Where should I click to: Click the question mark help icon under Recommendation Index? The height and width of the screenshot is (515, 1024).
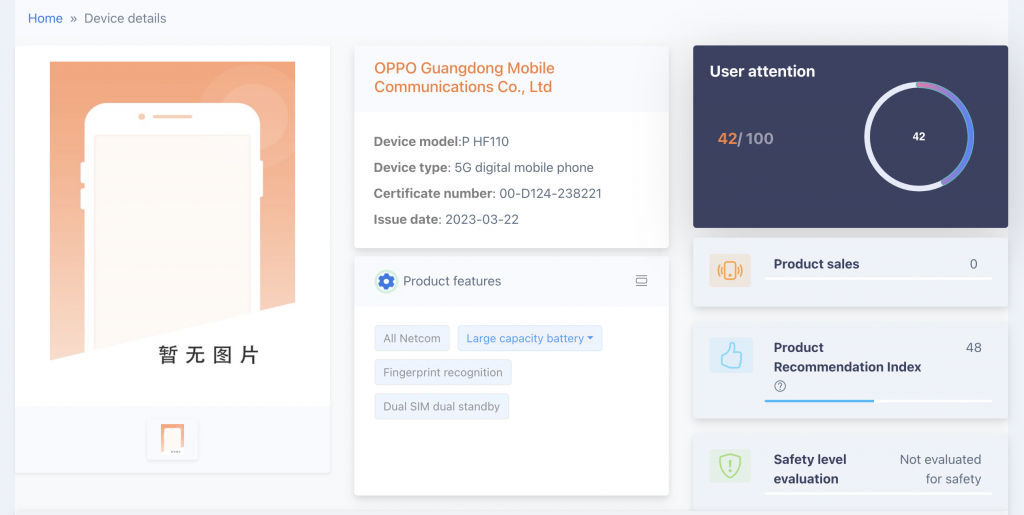tap(780, 386)
